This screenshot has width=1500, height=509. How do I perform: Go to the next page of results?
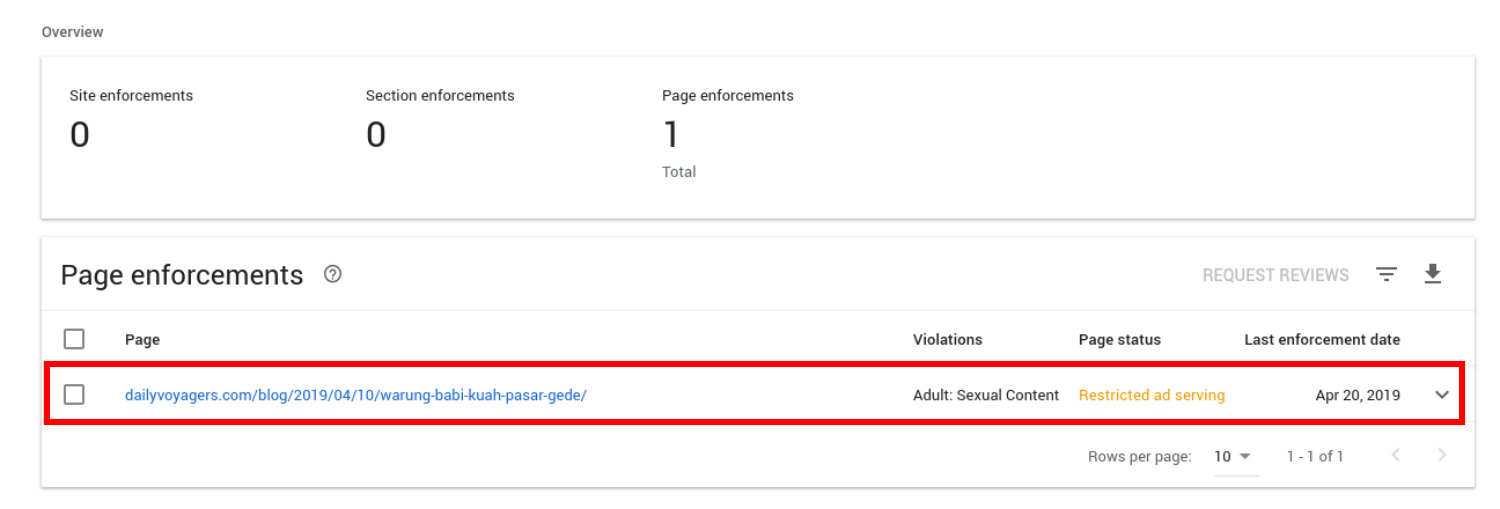(x=1441, y=456)
